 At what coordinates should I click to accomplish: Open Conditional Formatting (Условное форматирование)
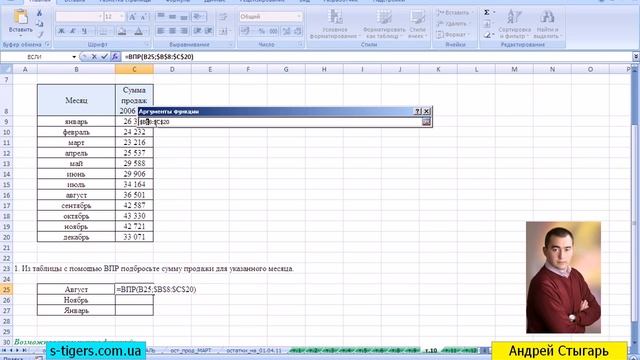tap(334, 24)
